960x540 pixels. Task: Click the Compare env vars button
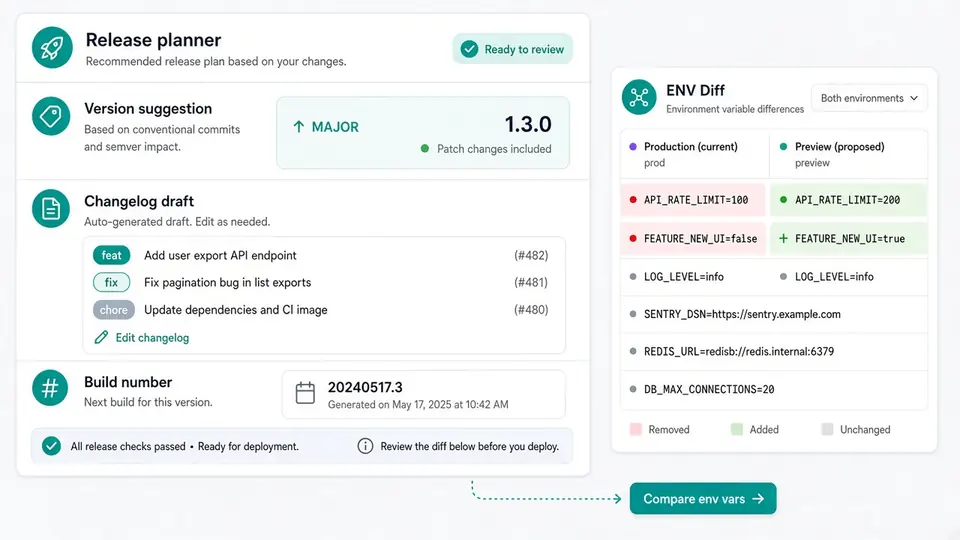point(703,498)
